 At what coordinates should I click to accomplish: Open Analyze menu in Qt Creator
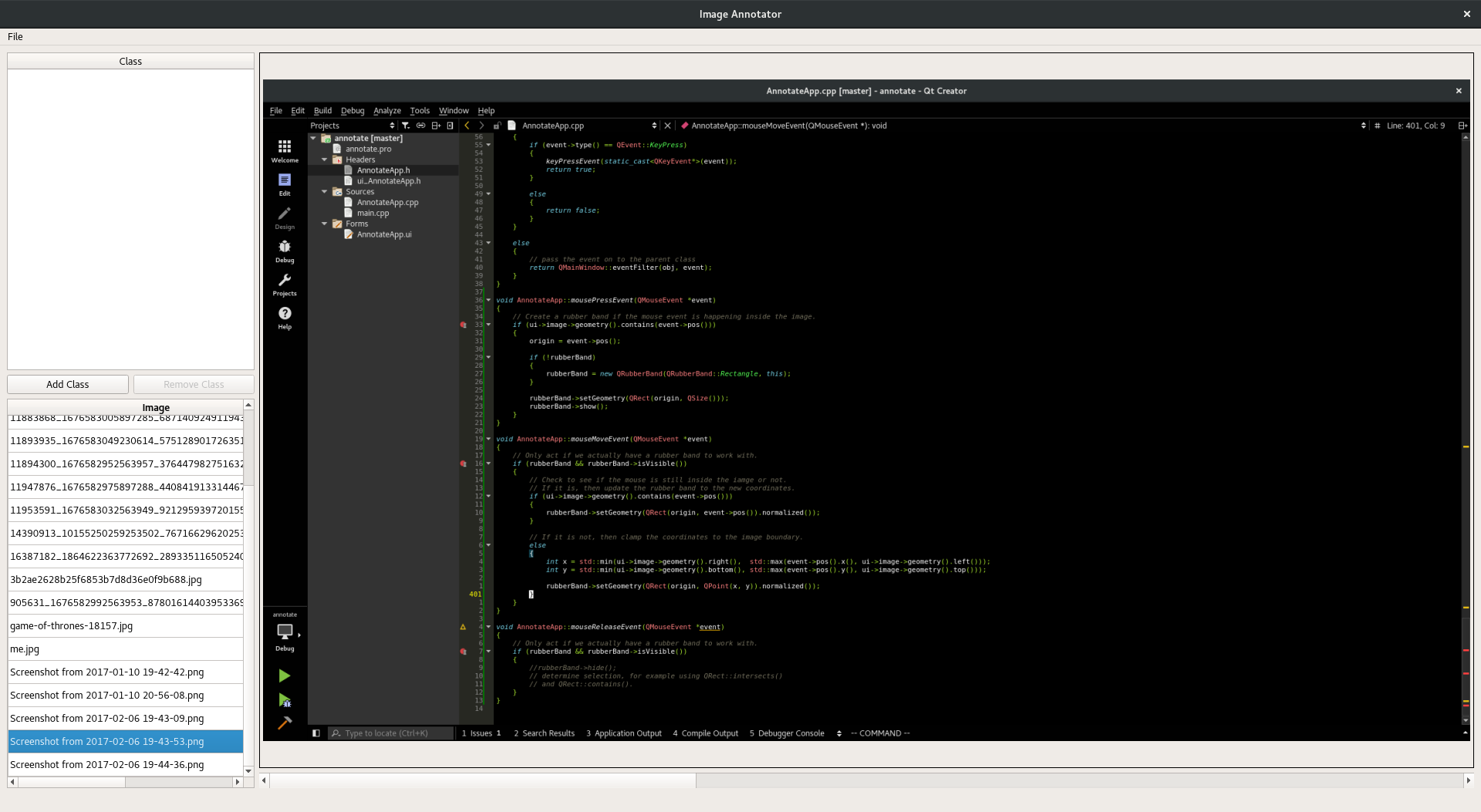pos(387,110)
